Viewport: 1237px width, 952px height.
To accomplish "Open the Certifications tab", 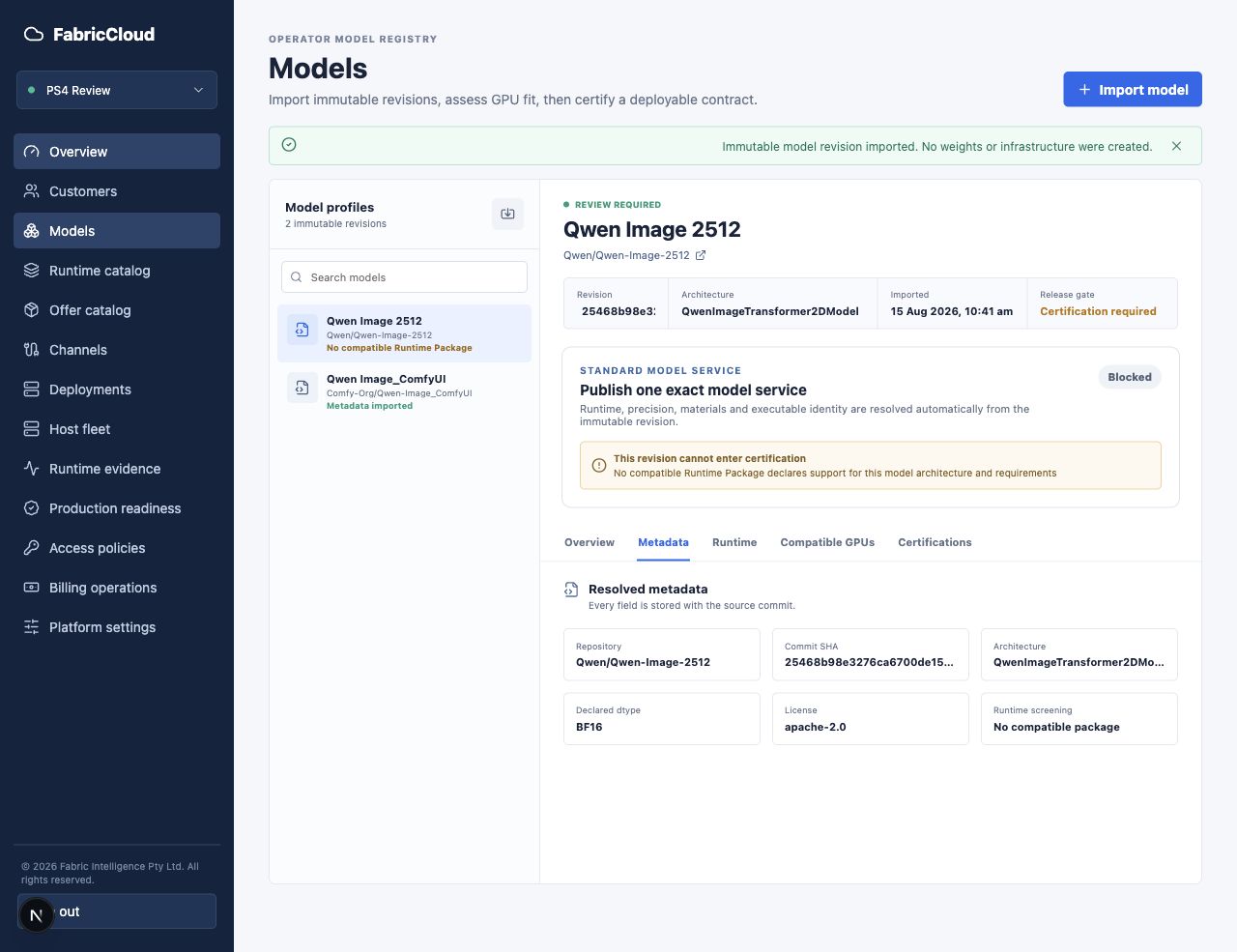I will 935,543.
